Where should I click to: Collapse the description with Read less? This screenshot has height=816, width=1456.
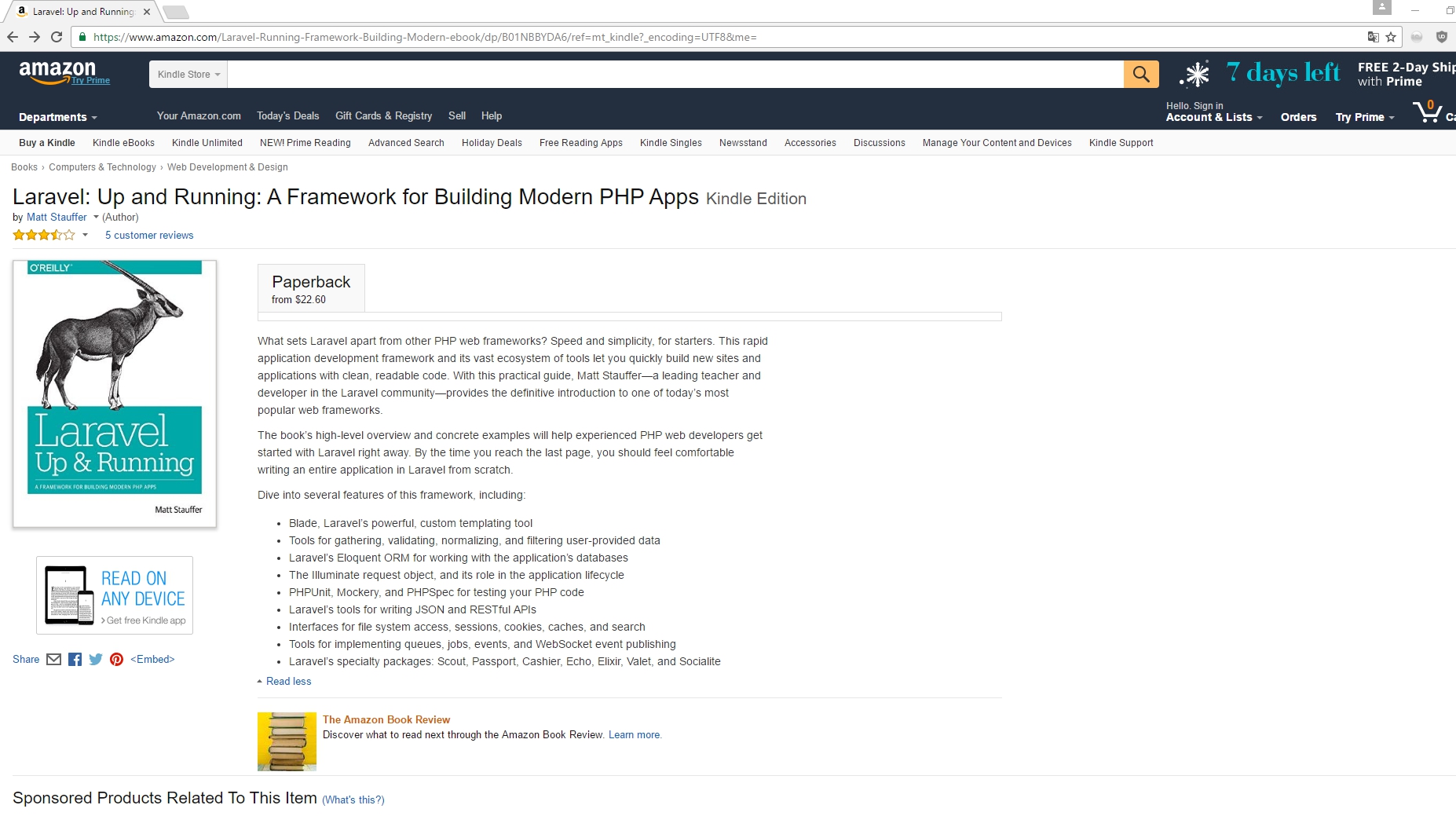[288, 682]
